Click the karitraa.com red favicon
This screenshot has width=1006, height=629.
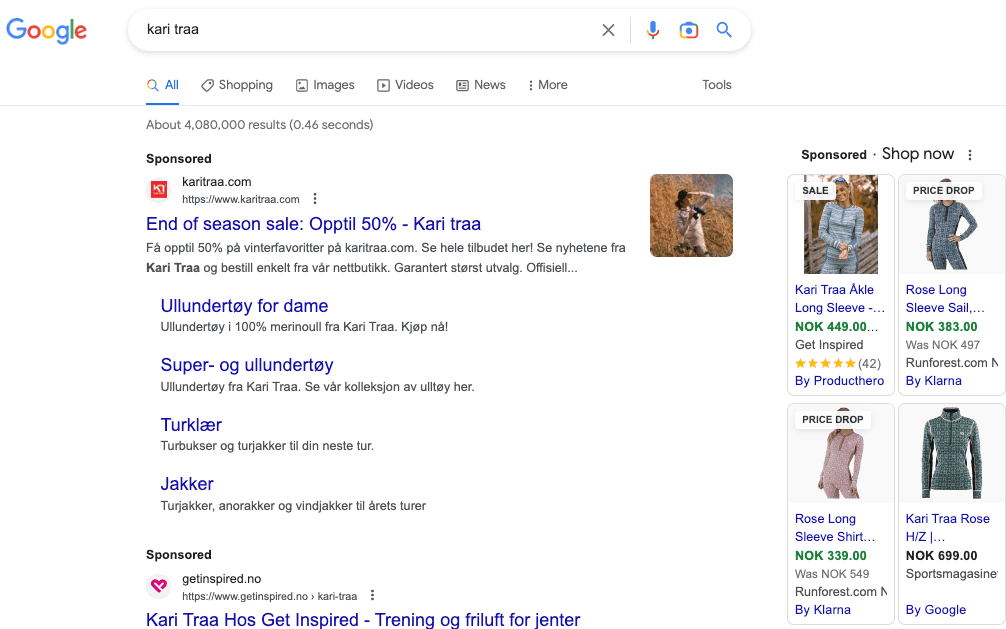click(x=158, y=189)
